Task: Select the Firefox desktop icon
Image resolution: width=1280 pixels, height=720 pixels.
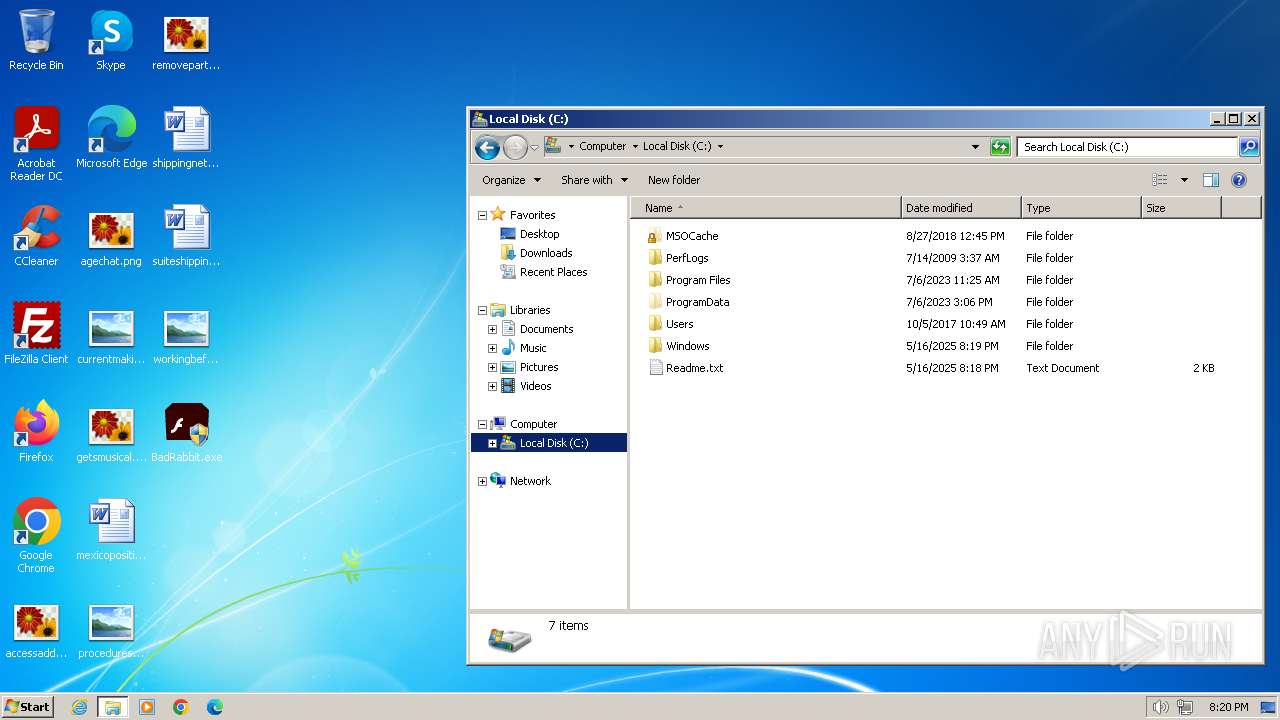Action: [36, 432]
